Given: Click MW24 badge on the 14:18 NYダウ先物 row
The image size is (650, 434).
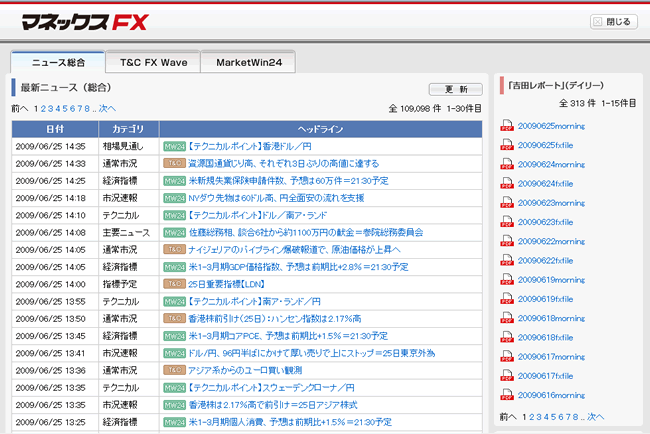Looking at the screenshot, I should pyautogui.click(x=175, y=198).
